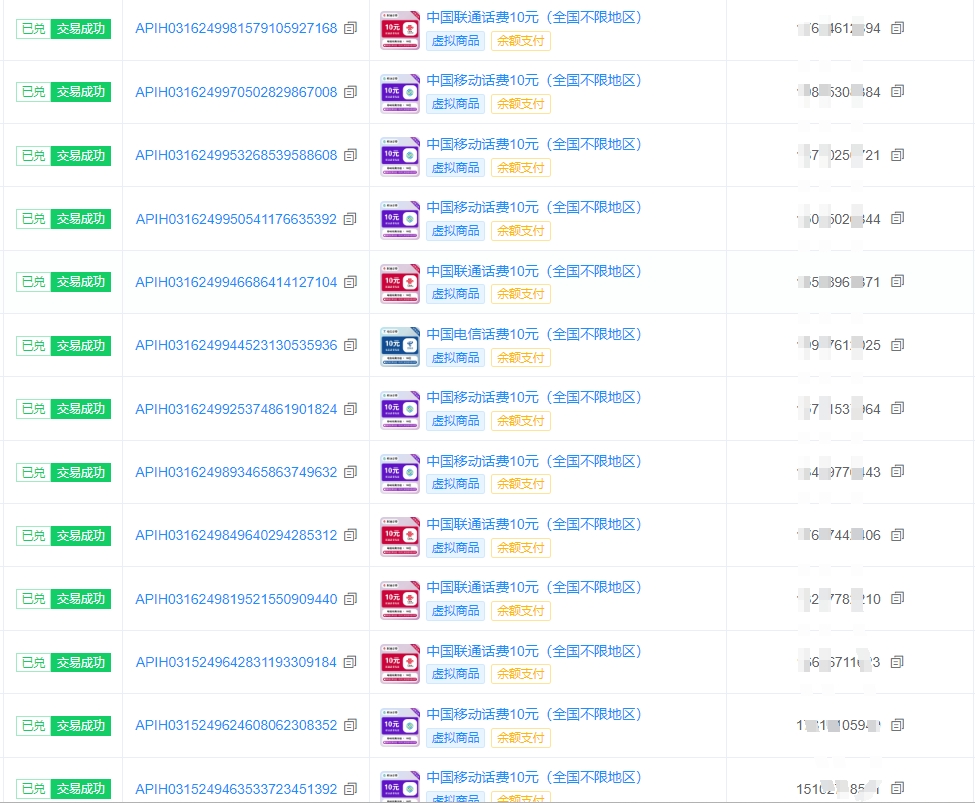
Task: Open order APIH0316249970502829867008 details
Action: 236,92
